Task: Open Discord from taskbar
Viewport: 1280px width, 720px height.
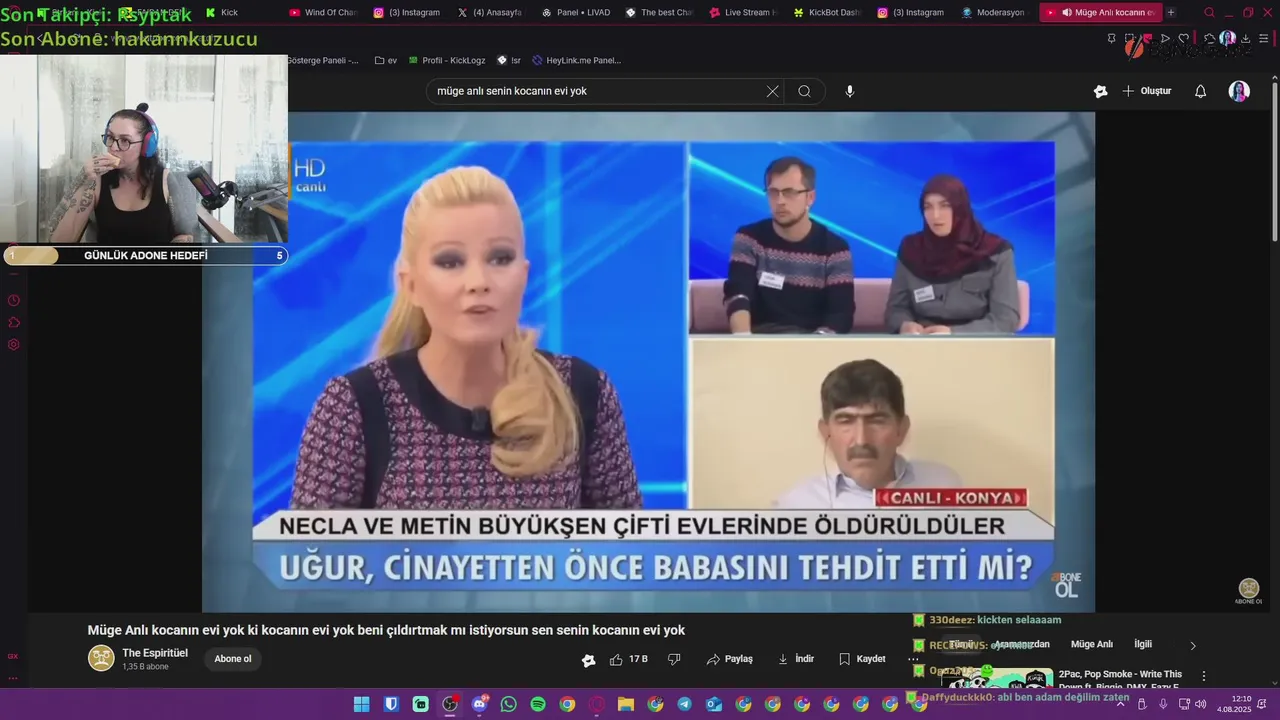Action: (480, 704)
